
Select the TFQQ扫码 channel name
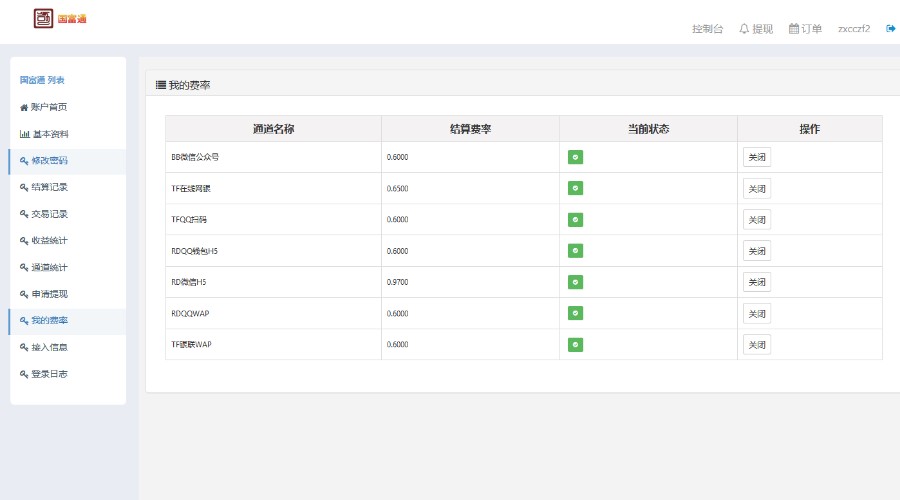click(x=189, y=219)
